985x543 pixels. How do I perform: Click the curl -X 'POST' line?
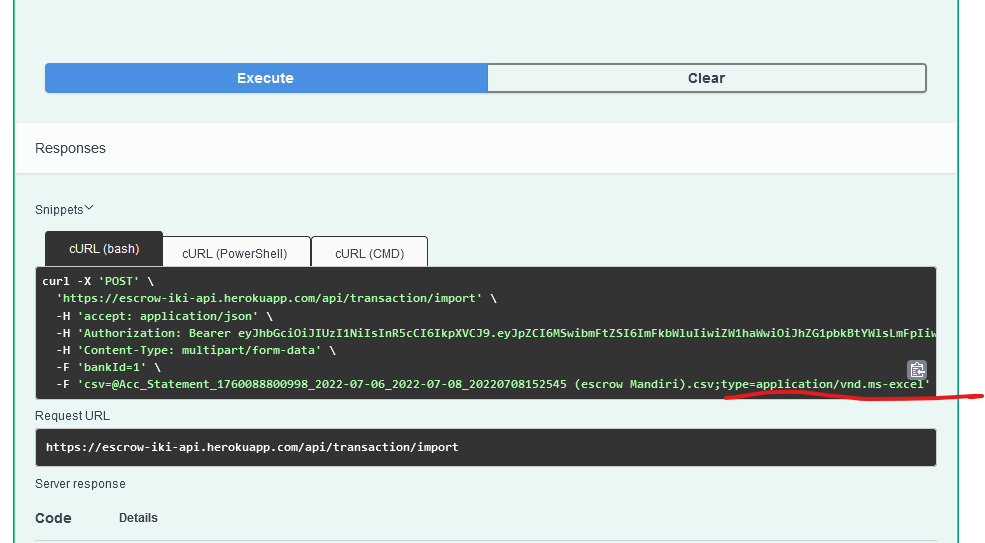pyautogui.click(x=96, y=281)
